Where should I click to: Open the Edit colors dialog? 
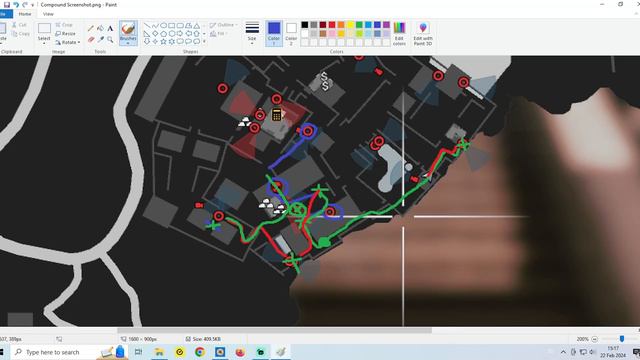pos(399,33)
